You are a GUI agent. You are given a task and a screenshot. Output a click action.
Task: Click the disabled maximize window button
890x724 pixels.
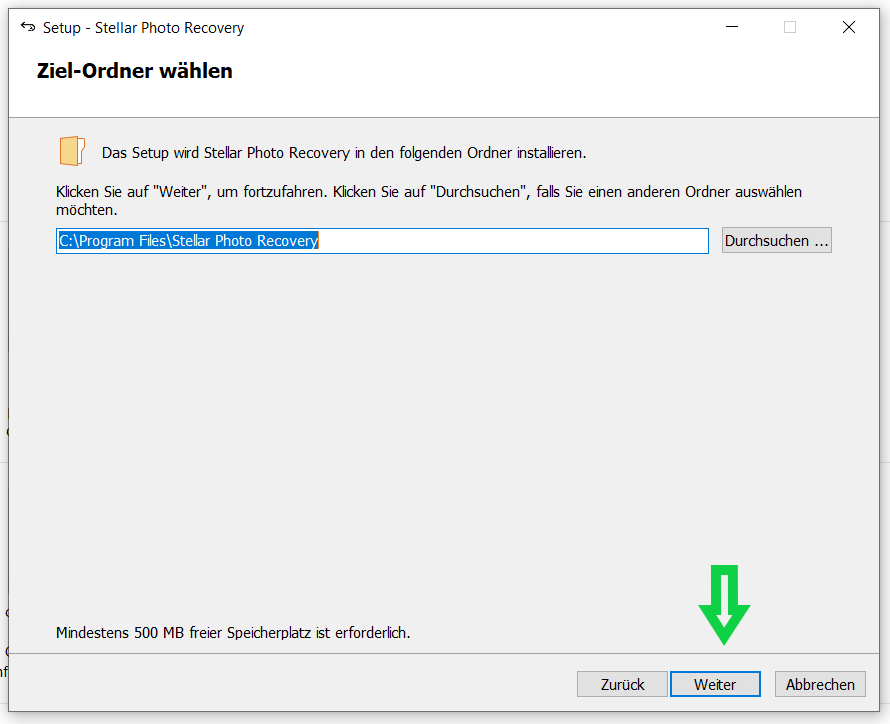(790, 27)
